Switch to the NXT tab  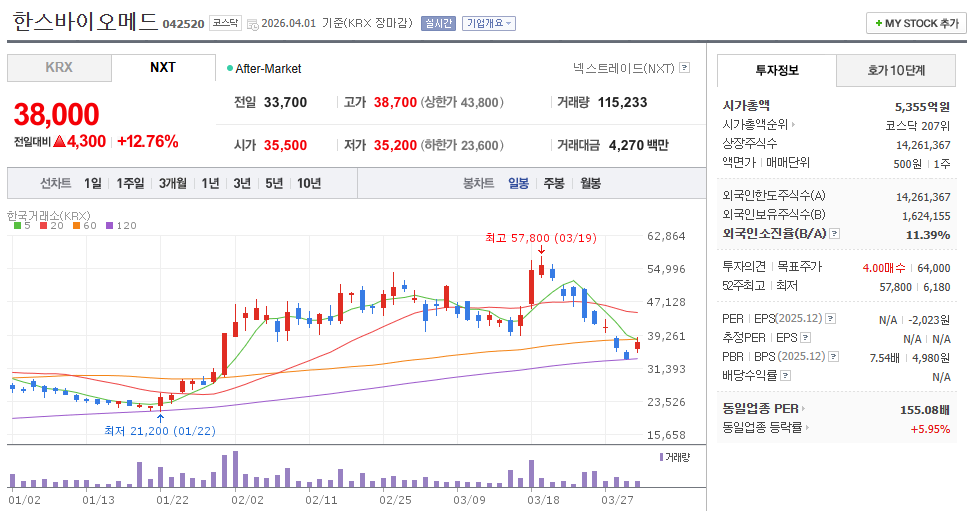[x=163, y=68]
